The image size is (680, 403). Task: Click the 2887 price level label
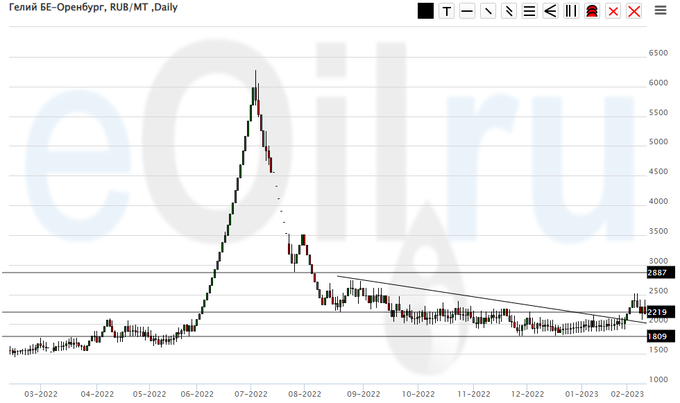point(657,272)
